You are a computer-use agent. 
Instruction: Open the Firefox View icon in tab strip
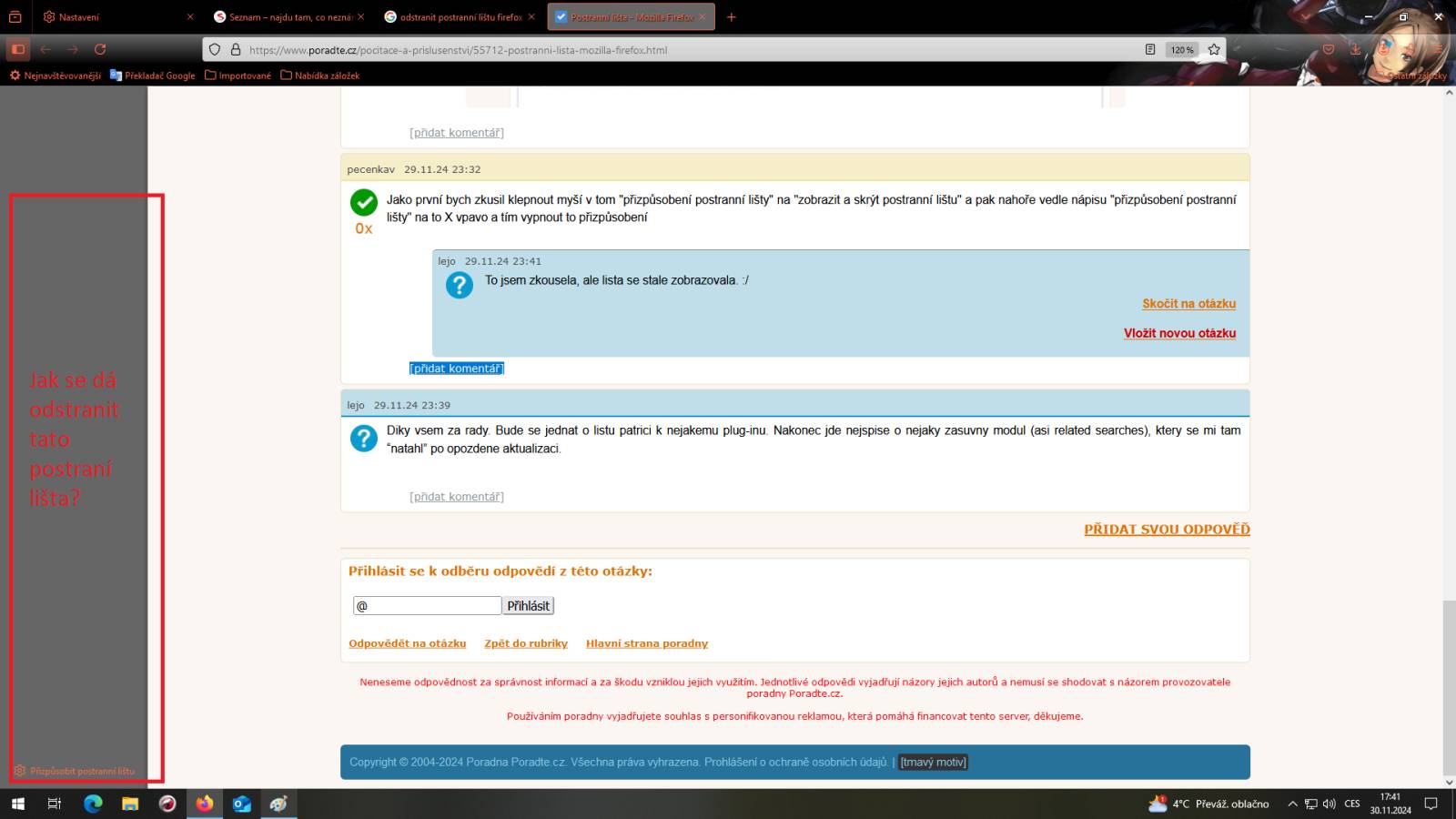pyautogui.click(x=15, y=16)
